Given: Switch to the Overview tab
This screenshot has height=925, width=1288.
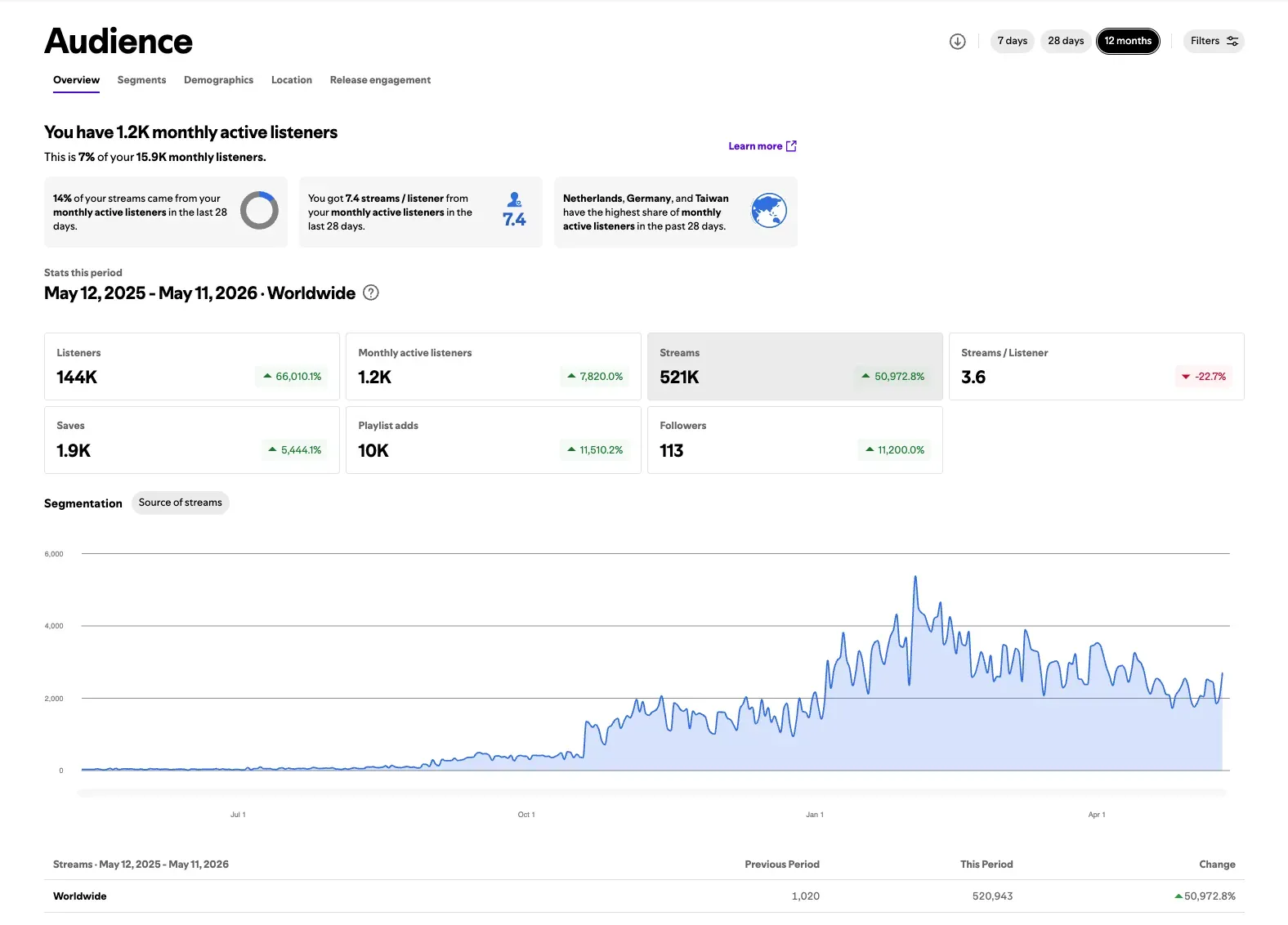Looking at the screenshot, I should coord(76,80).
